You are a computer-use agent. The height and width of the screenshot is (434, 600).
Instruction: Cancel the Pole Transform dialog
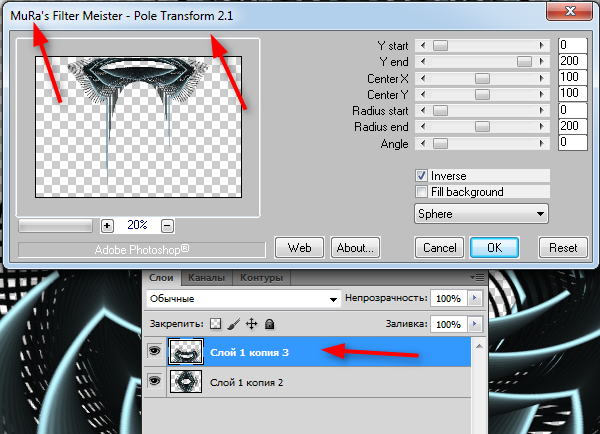click(x=439, y=248)
